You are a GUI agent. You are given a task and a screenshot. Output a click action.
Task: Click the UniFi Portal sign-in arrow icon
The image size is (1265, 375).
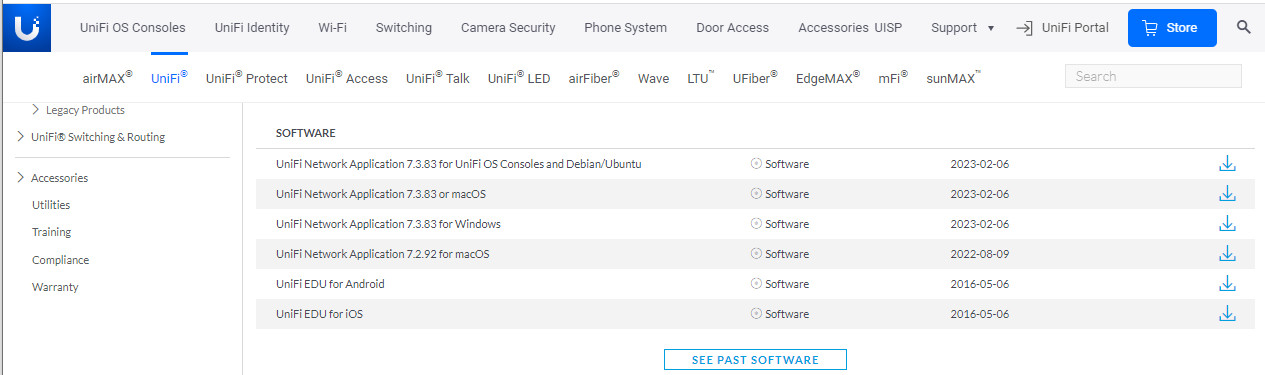(x=1024, y=28)
